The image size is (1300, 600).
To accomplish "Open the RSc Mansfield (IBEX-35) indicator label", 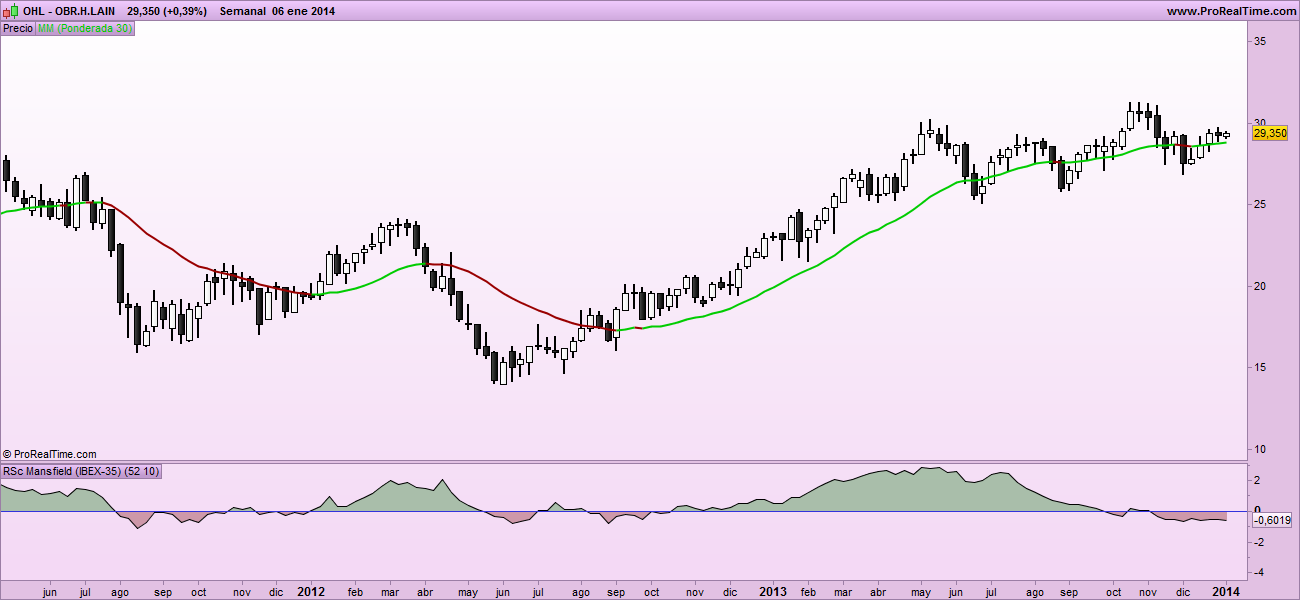I will tap(82, 471).
